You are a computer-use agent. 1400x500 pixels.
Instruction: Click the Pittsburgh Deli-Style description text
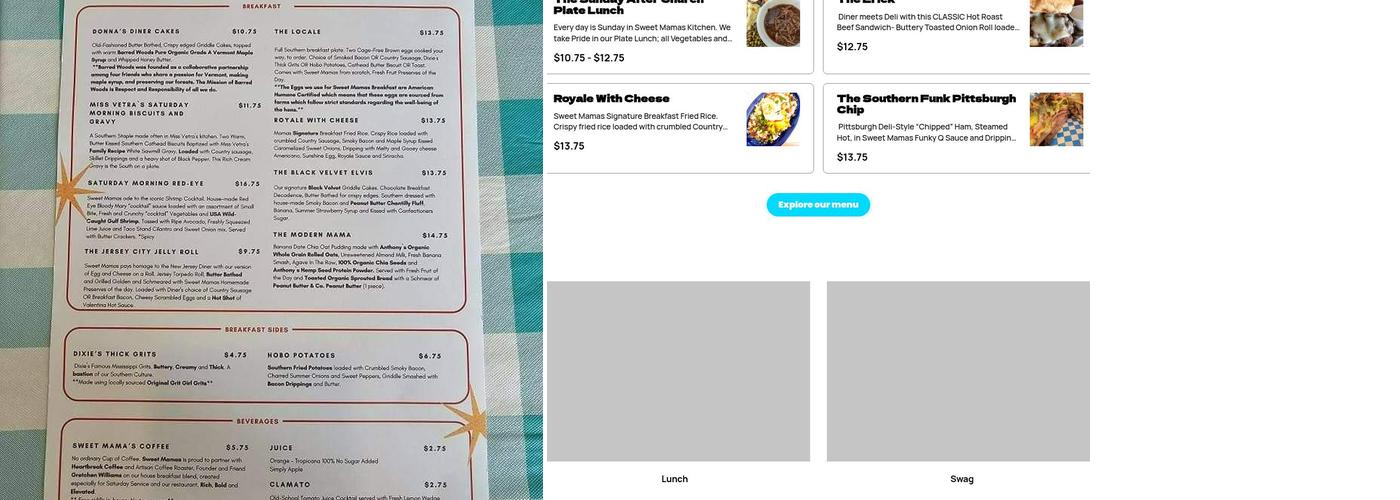point(926,132)
